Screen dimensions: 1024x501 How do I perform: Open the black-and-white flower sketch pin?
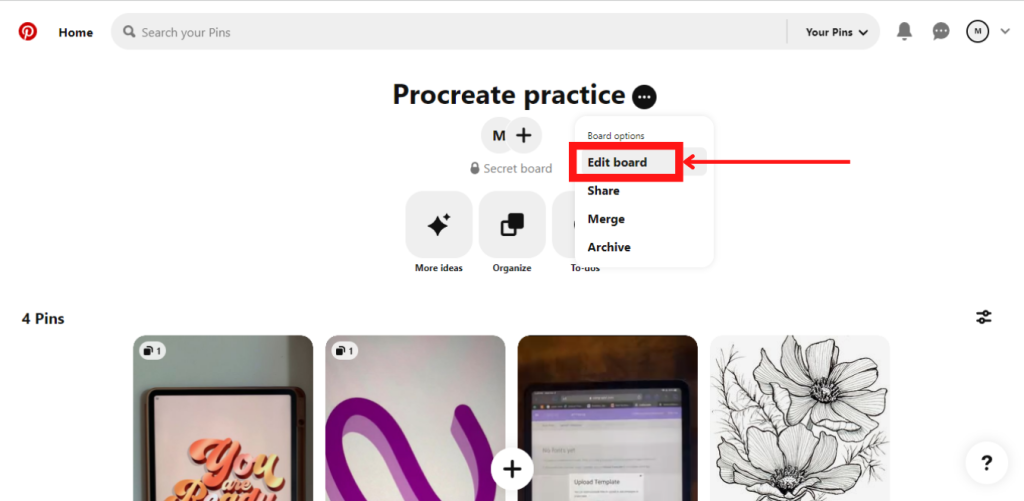[x=799, y=418]
